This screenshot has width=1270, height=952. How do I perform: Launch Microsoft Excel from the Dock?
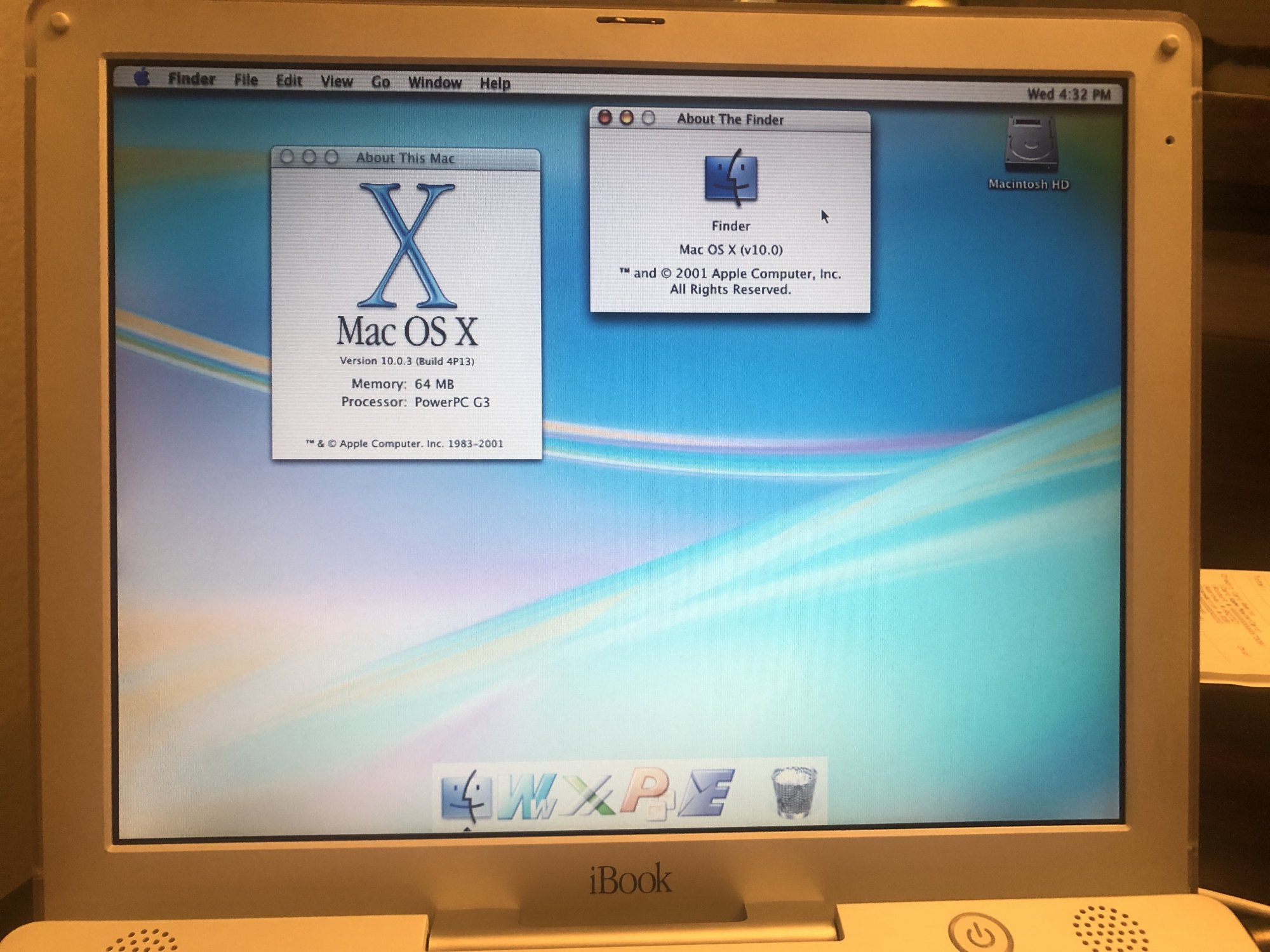click(x=590, y=795)
